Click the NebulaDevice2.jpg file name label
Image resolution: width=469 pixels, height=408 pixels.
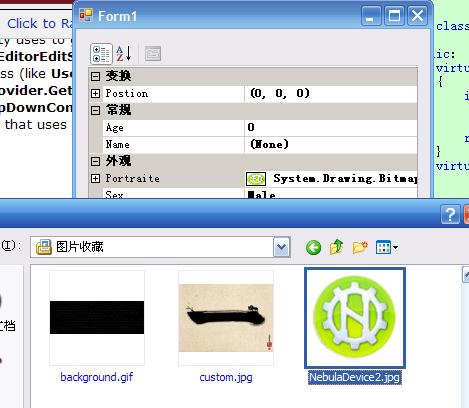pos(354,377)
